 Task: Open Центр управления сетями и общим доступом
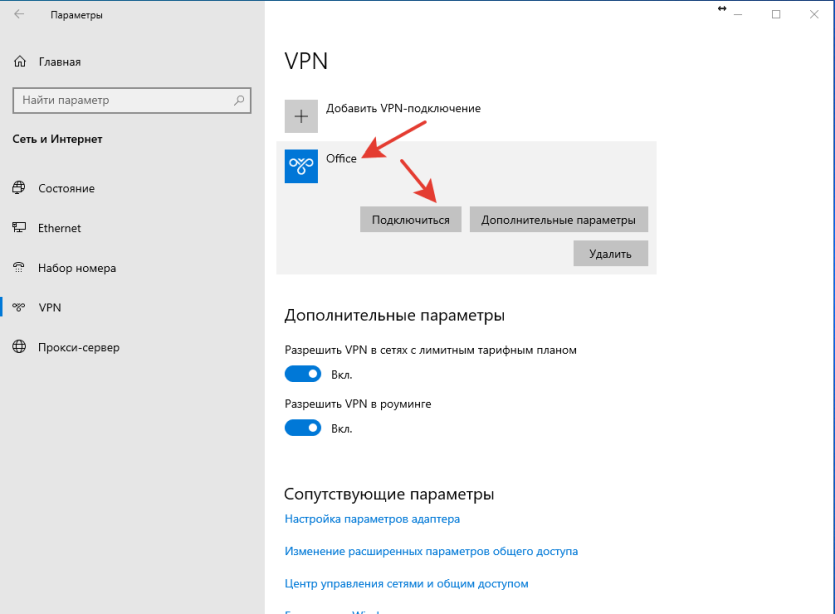click(x=406, y=583)
